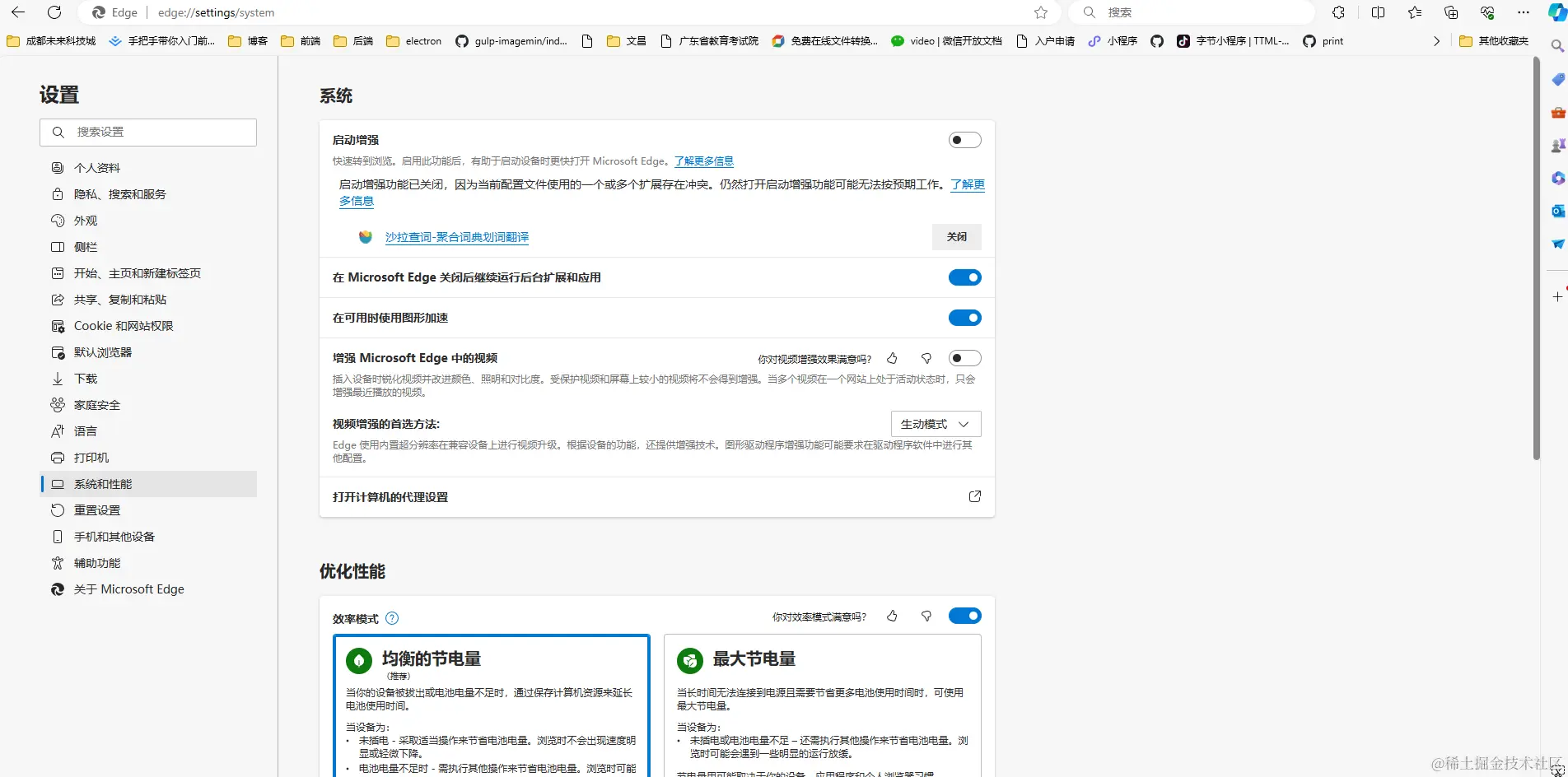This screenshot has width=1568, height=777.
Task: Open the sidebar Microsoft 365 icon
Action: click(1557, 178)
